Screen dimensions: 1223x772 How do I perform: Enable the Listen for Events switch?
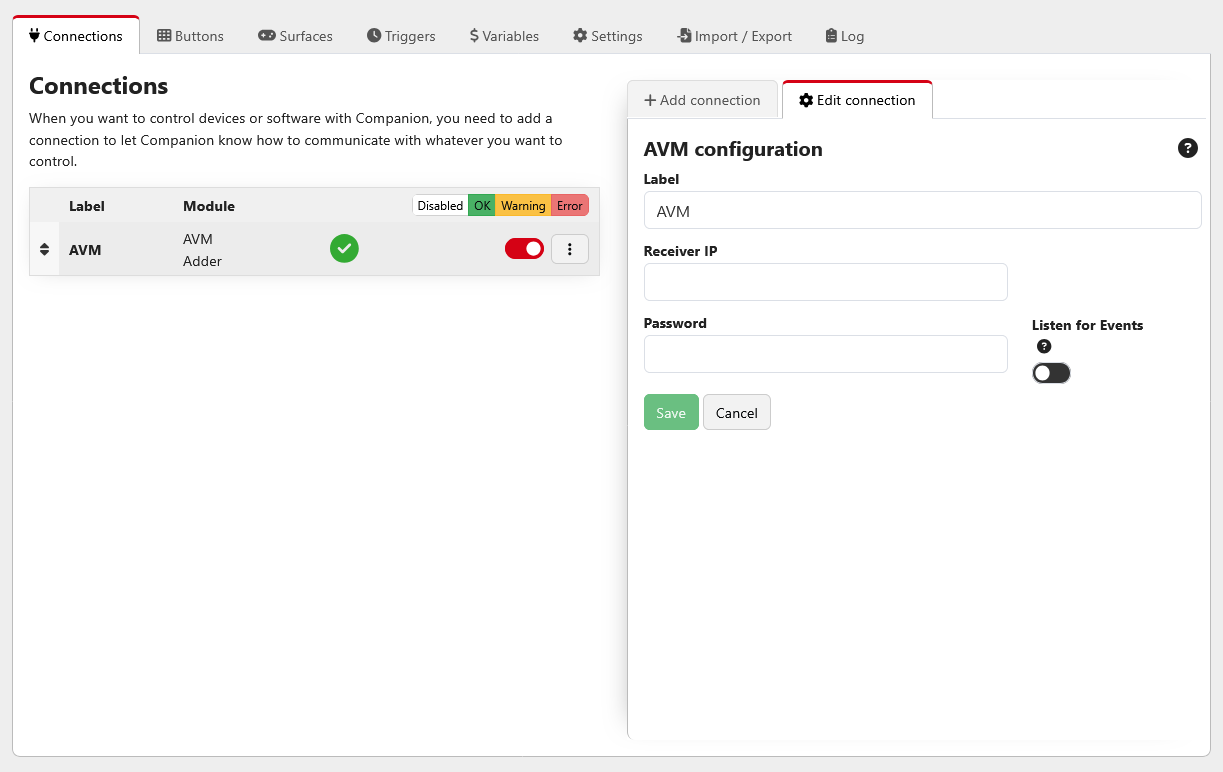click(x=1051, y=373)
